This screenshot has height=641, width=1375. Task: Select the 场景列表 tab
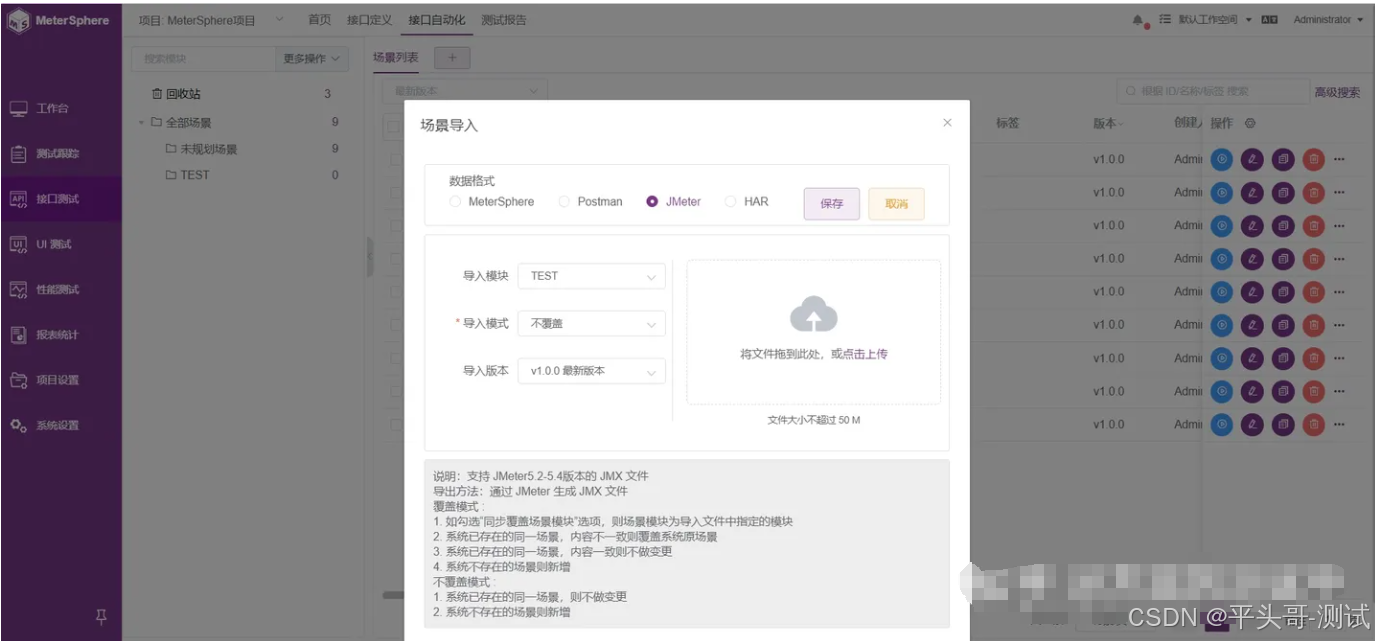click(x=396, y=58)
